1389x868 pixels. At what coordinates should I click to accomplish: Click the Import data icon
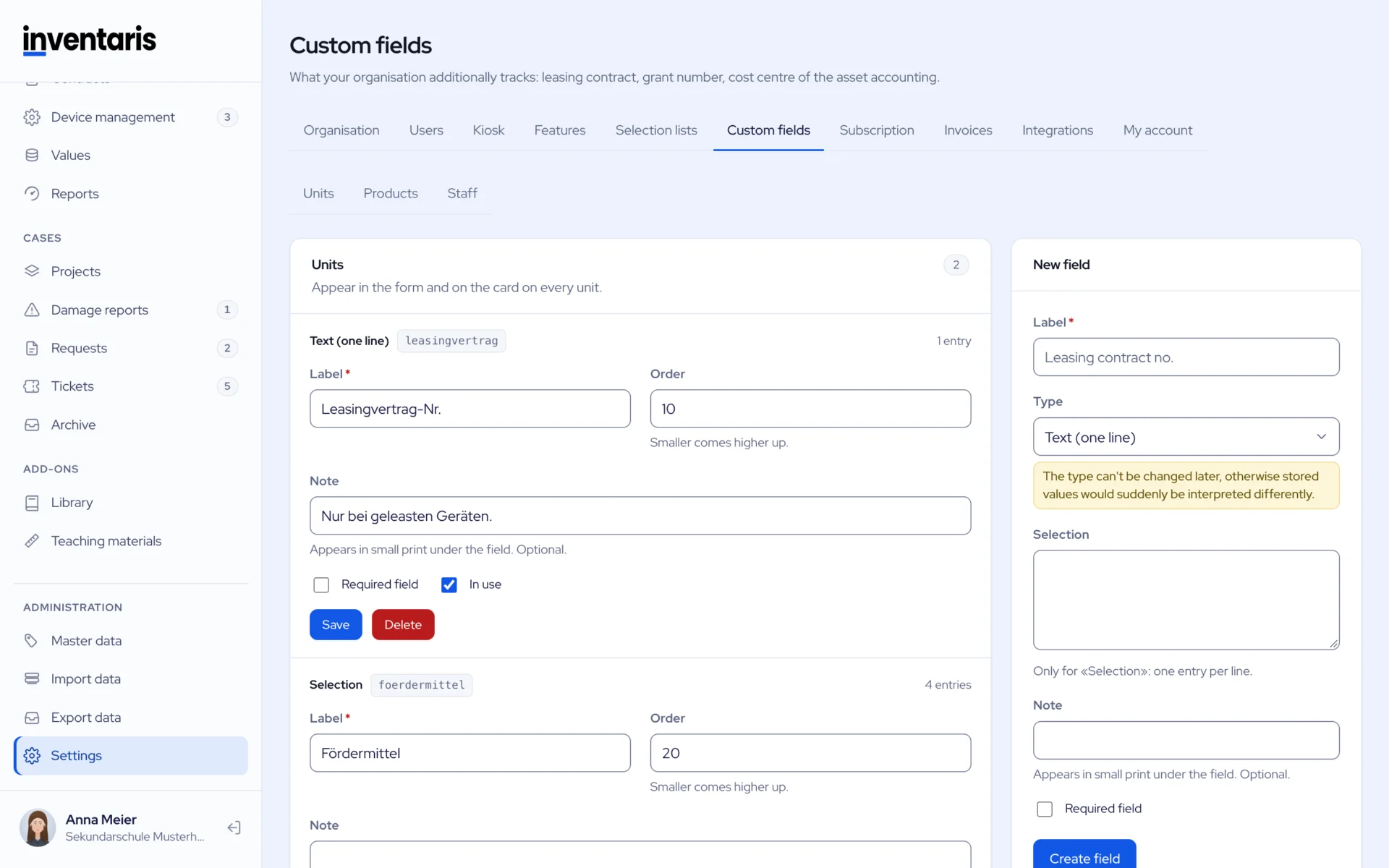(x=32, y=679)
